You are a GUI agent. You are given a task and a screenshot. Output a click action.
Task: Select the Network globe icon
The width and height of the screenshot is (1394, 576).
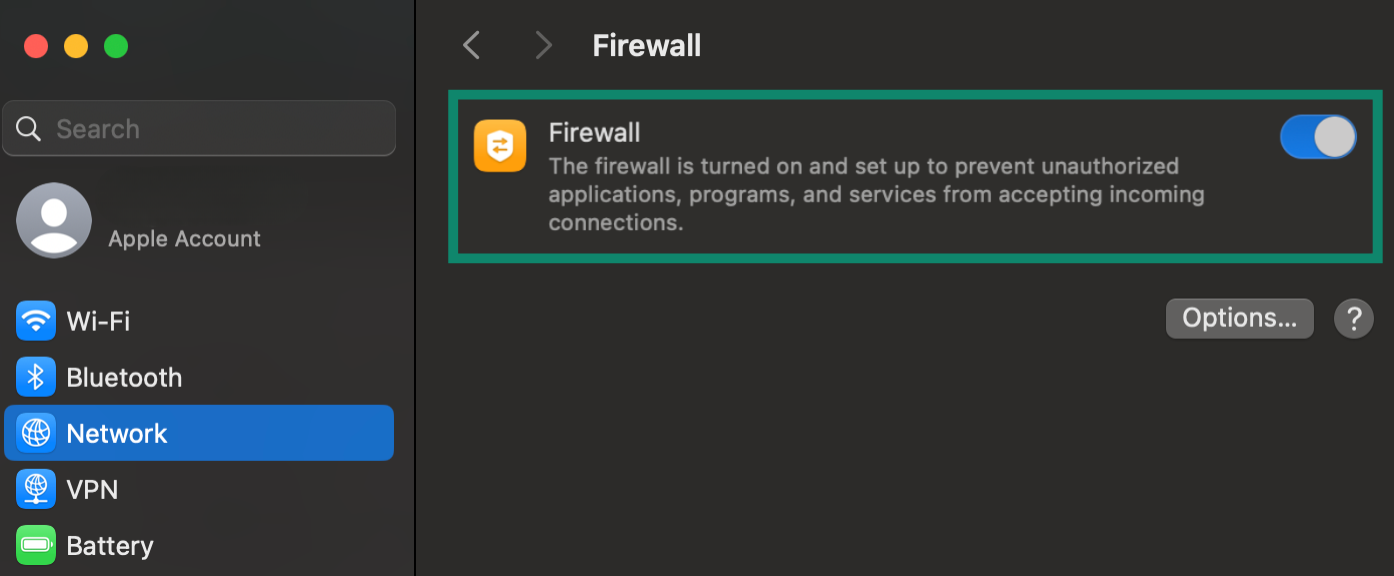(x=33, y=432)
